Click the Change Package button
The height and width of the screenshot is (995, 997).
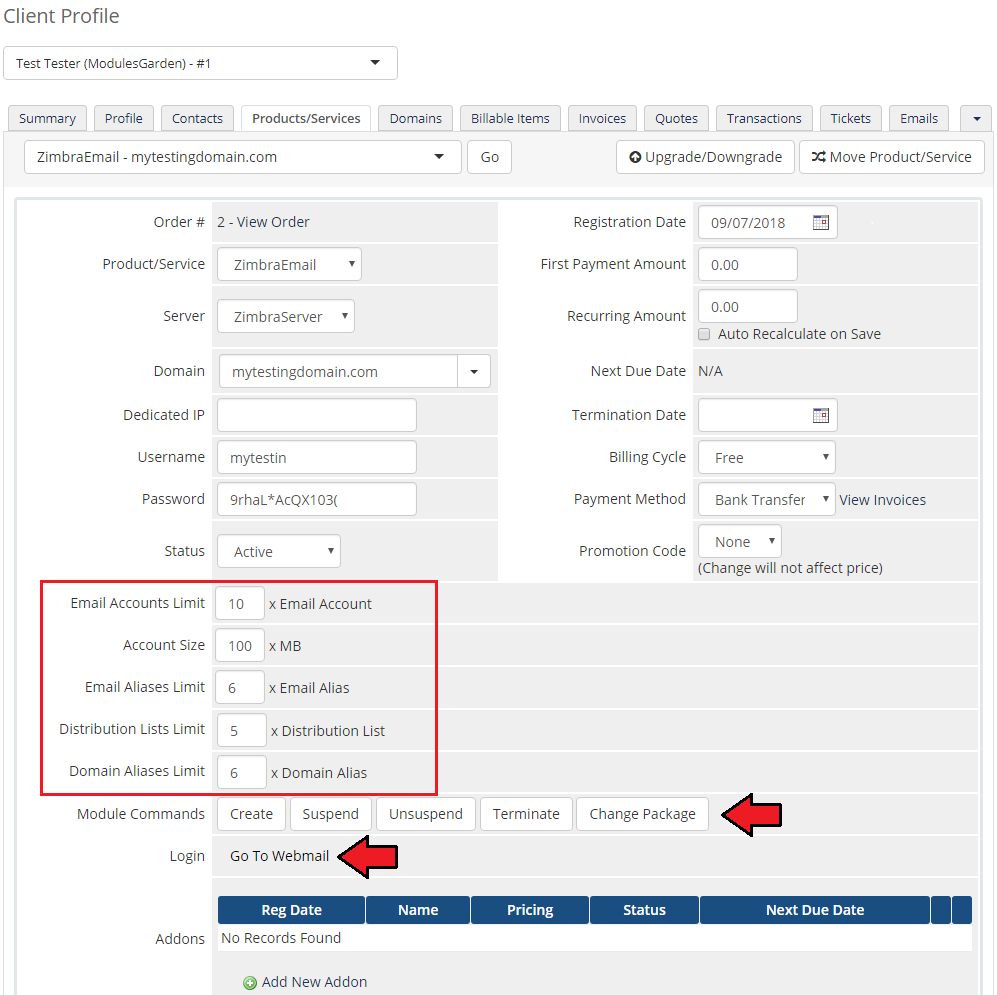click(642, 814)
